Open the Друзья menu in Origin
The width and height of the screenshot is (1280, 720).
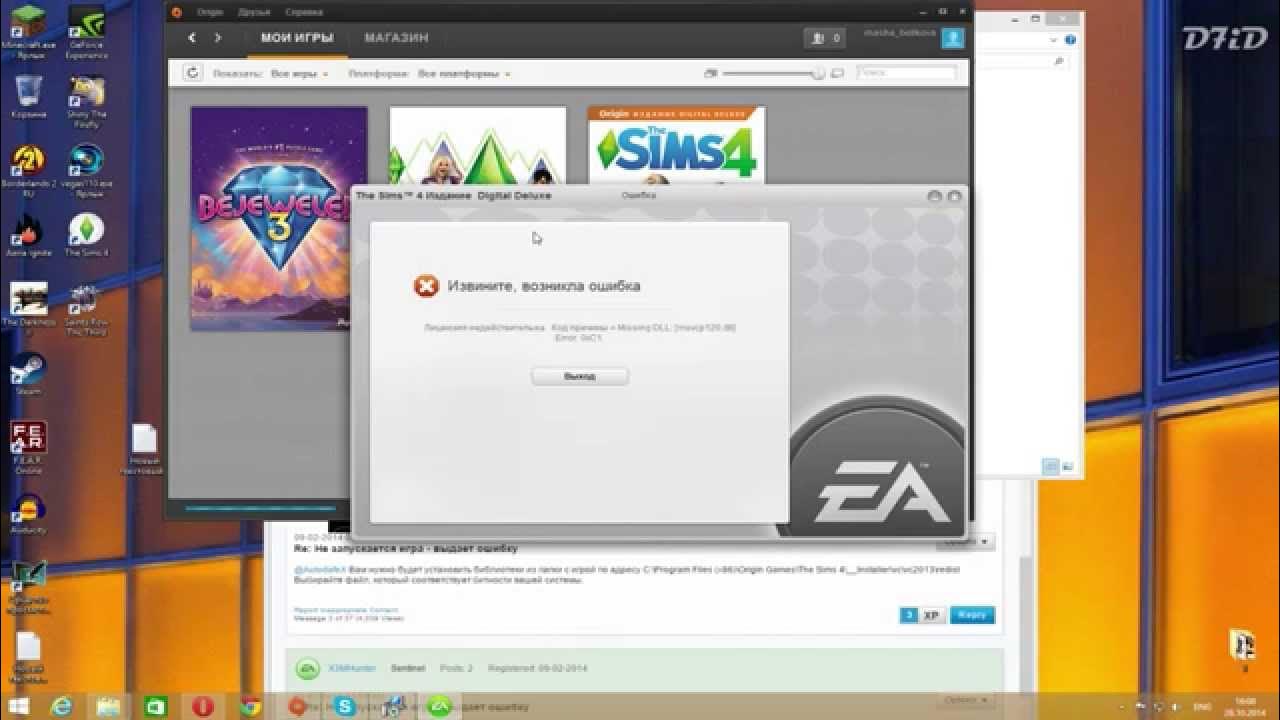click(x=254, y=12)
